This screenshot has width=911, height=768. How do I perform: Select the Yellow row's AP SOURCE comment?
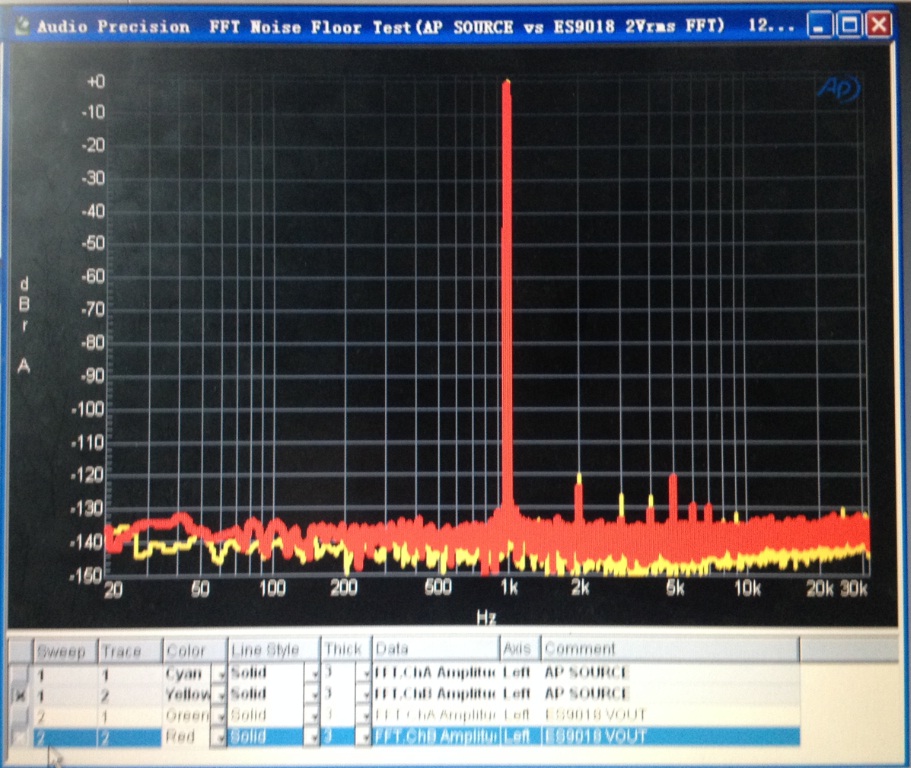click(x=586, y=694)
